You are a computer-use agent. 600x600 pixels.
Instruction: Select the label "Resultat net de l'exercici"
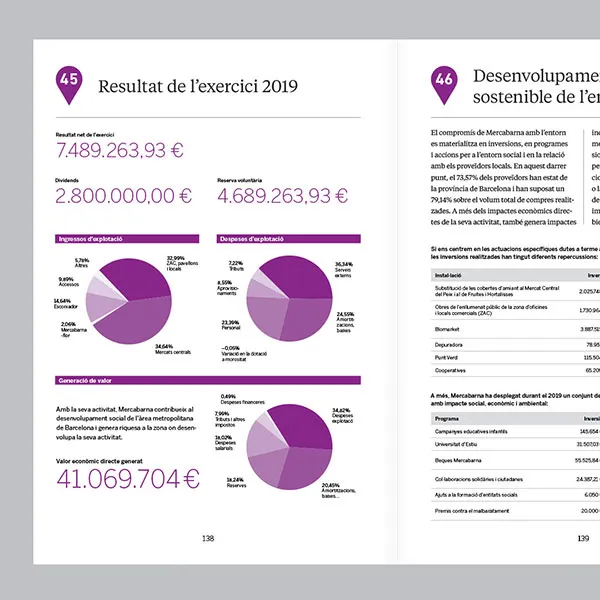(85, 135)
